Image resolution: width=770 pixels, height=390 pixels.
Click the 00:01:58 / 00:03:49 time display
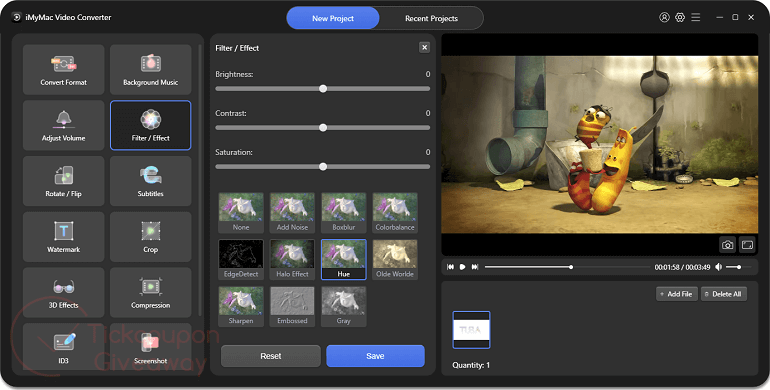point(682,267)
